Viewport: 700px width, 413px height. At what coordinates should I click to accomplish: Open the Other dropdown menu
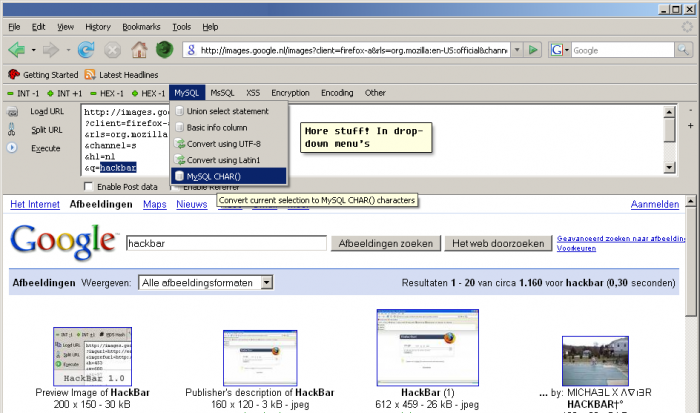375,93
